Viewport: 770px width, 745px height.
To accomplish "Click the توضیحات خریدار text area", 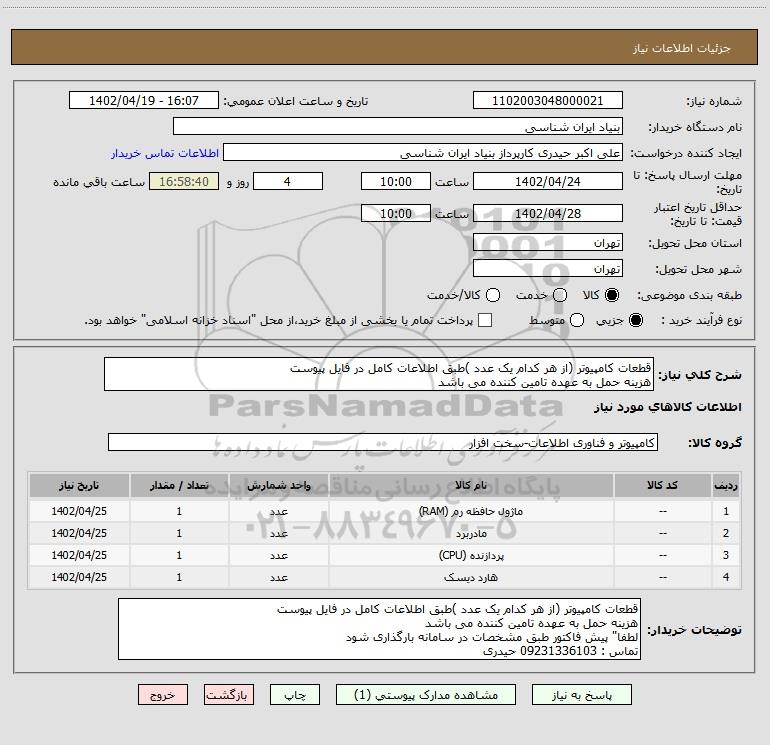I will [x=379, y=629].
